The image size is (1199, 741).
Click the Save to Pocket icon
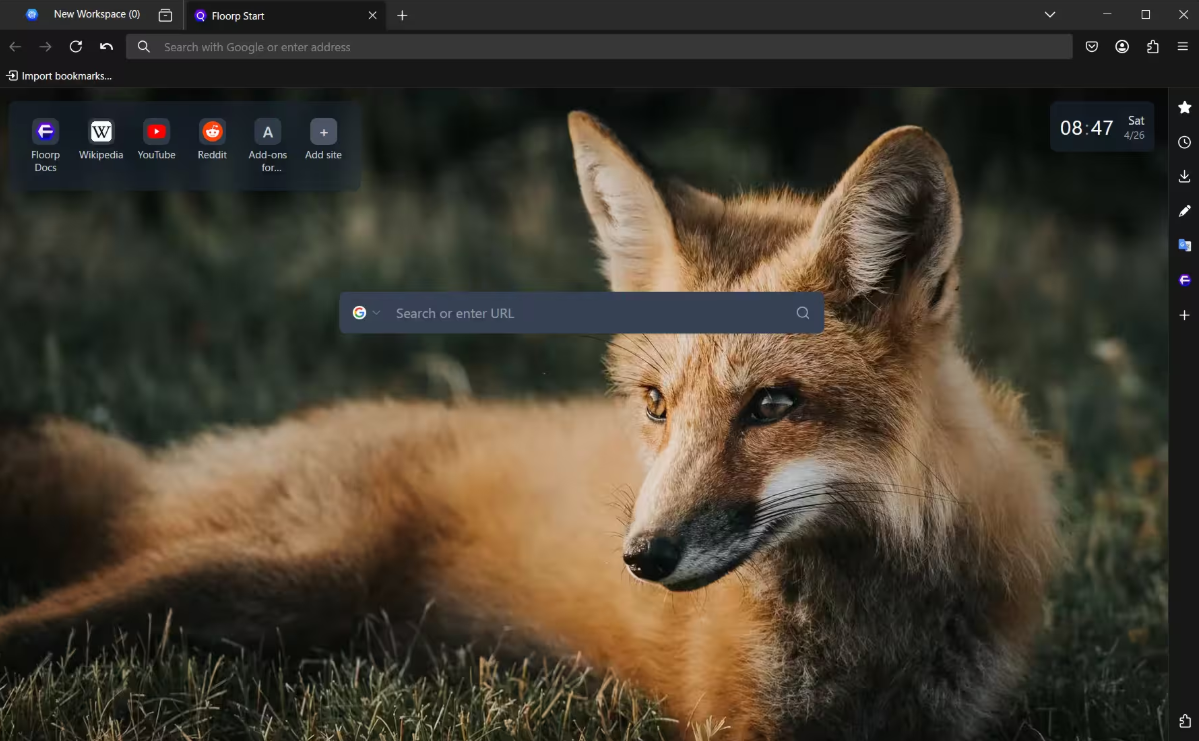(x=1092, y=47)
